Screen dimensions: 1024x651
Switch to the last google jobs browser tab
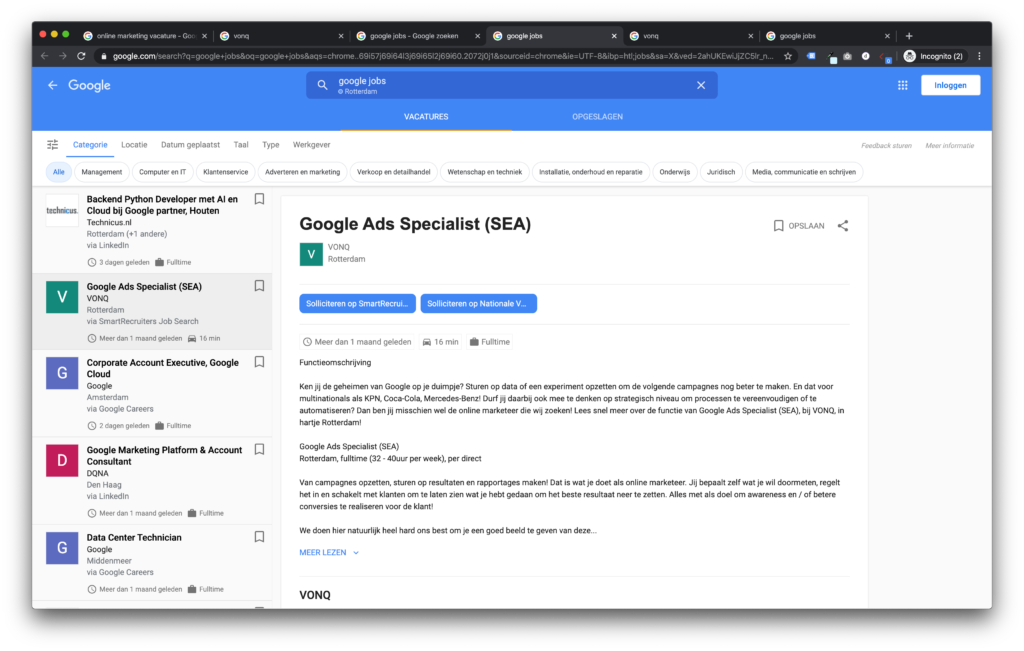(829, 36)
